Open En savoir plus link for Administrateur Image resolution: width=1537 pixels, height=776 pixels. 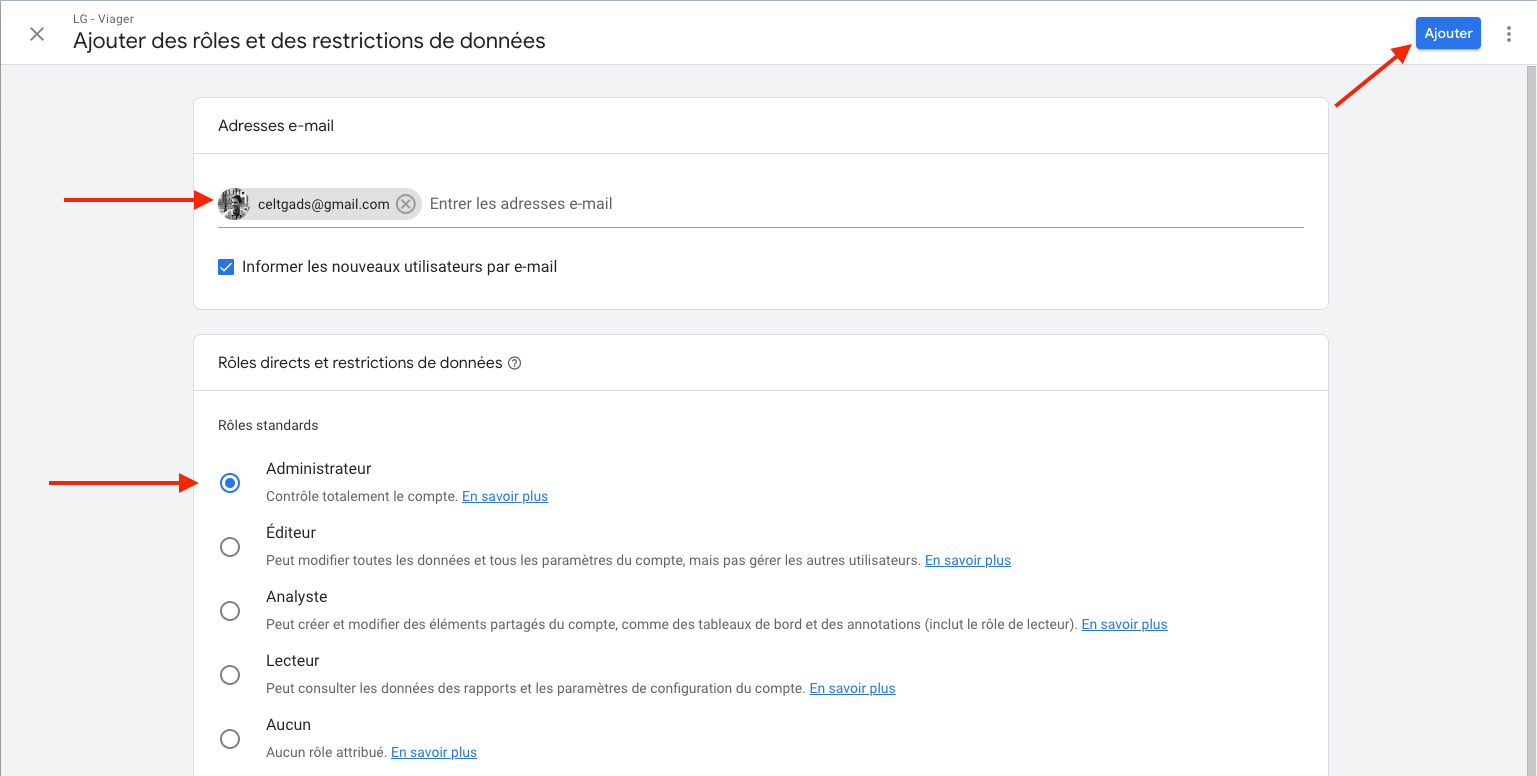tap(504, 497)
